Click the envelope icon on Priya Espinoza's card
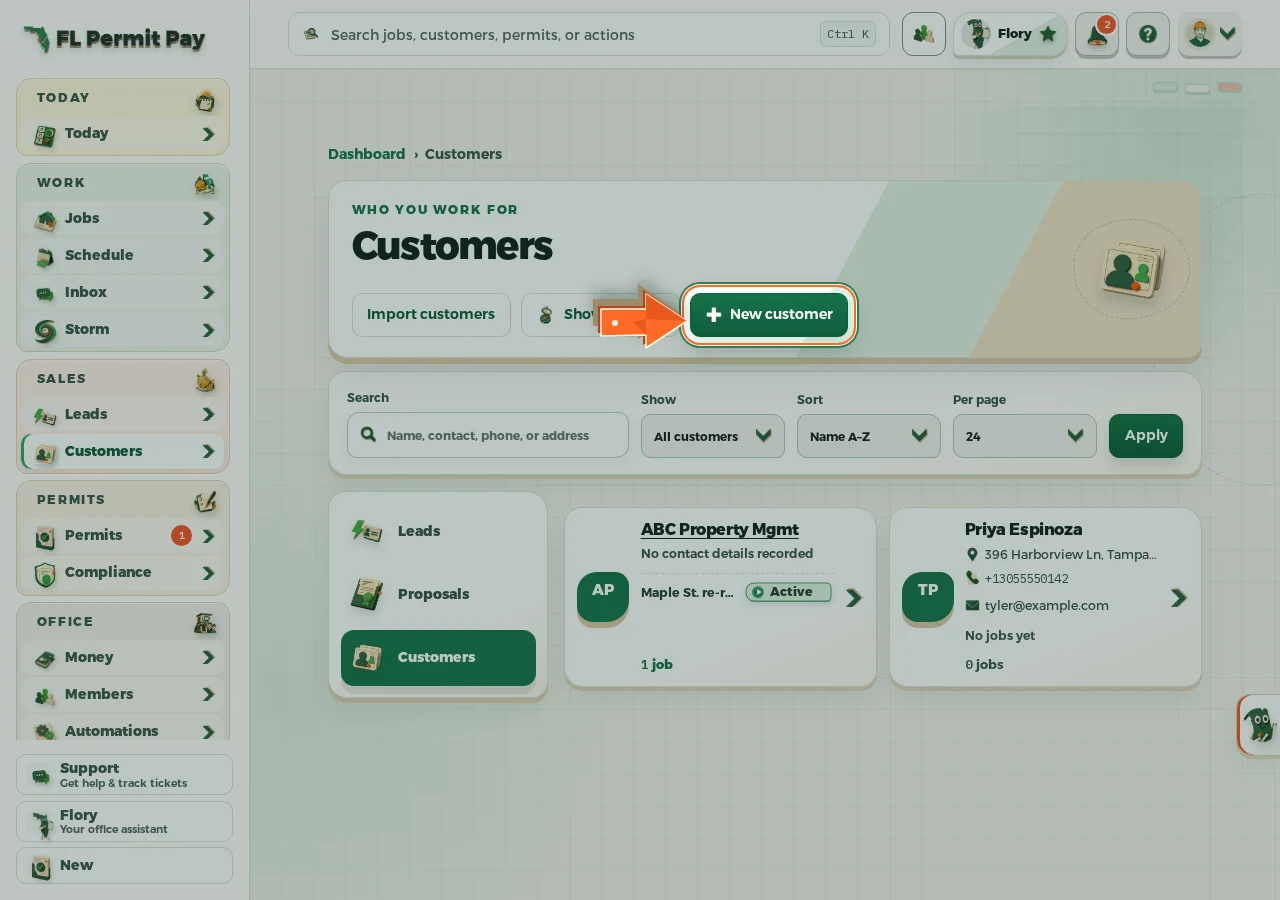1280x900 pixels. tap(972, 606)
